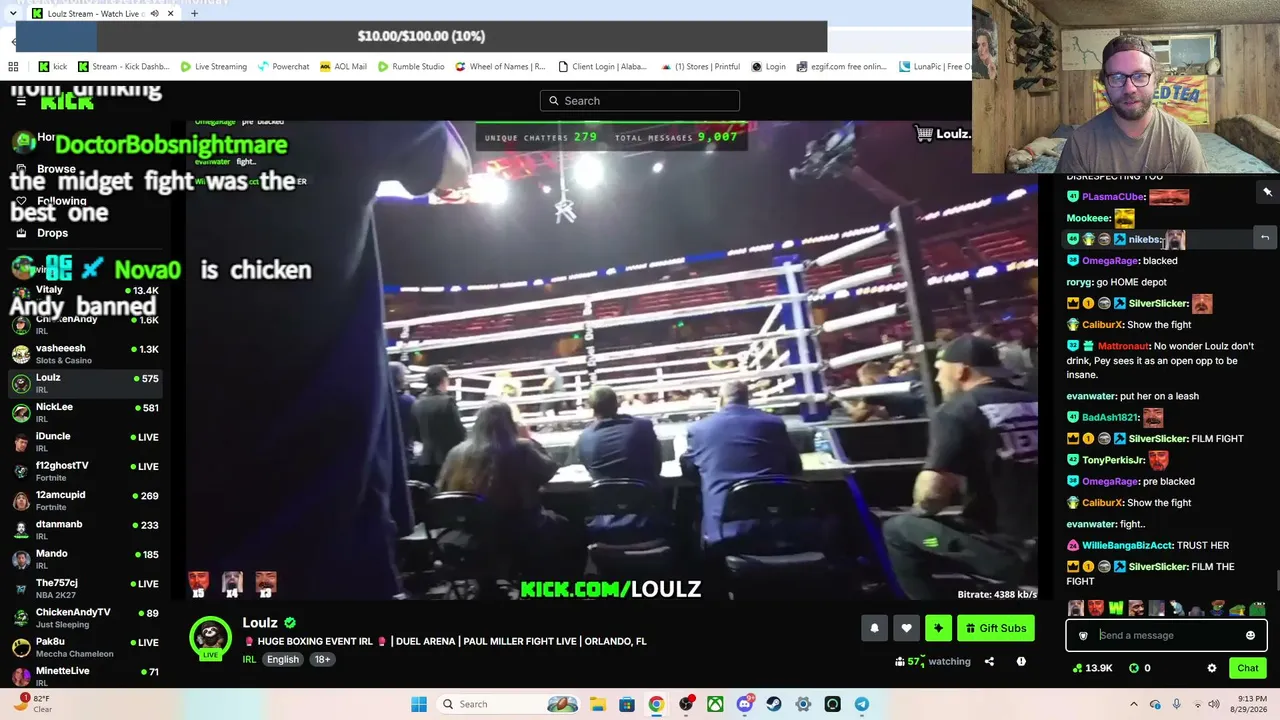
Task: Open MinetteLive channel in the sidebar
Action: click(x=85, y=675)
